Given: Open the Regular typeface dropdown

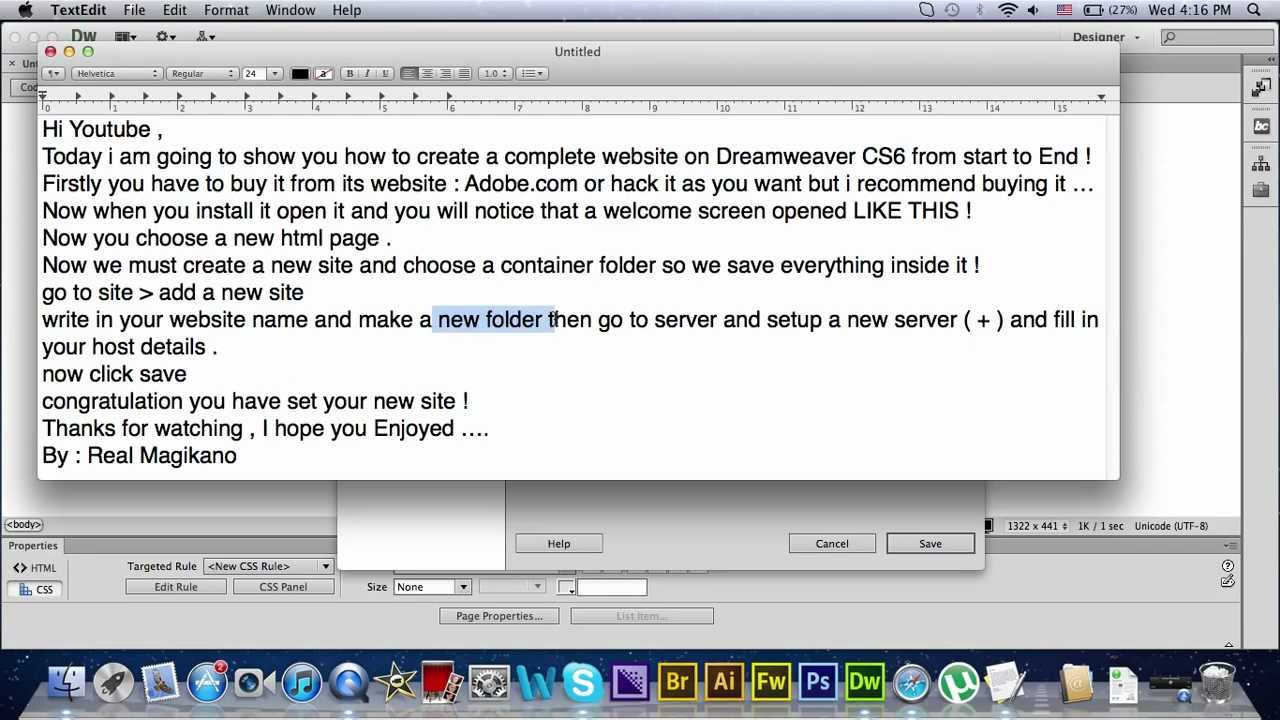Looking at the screenshot, I should click(x=203, y=73).
